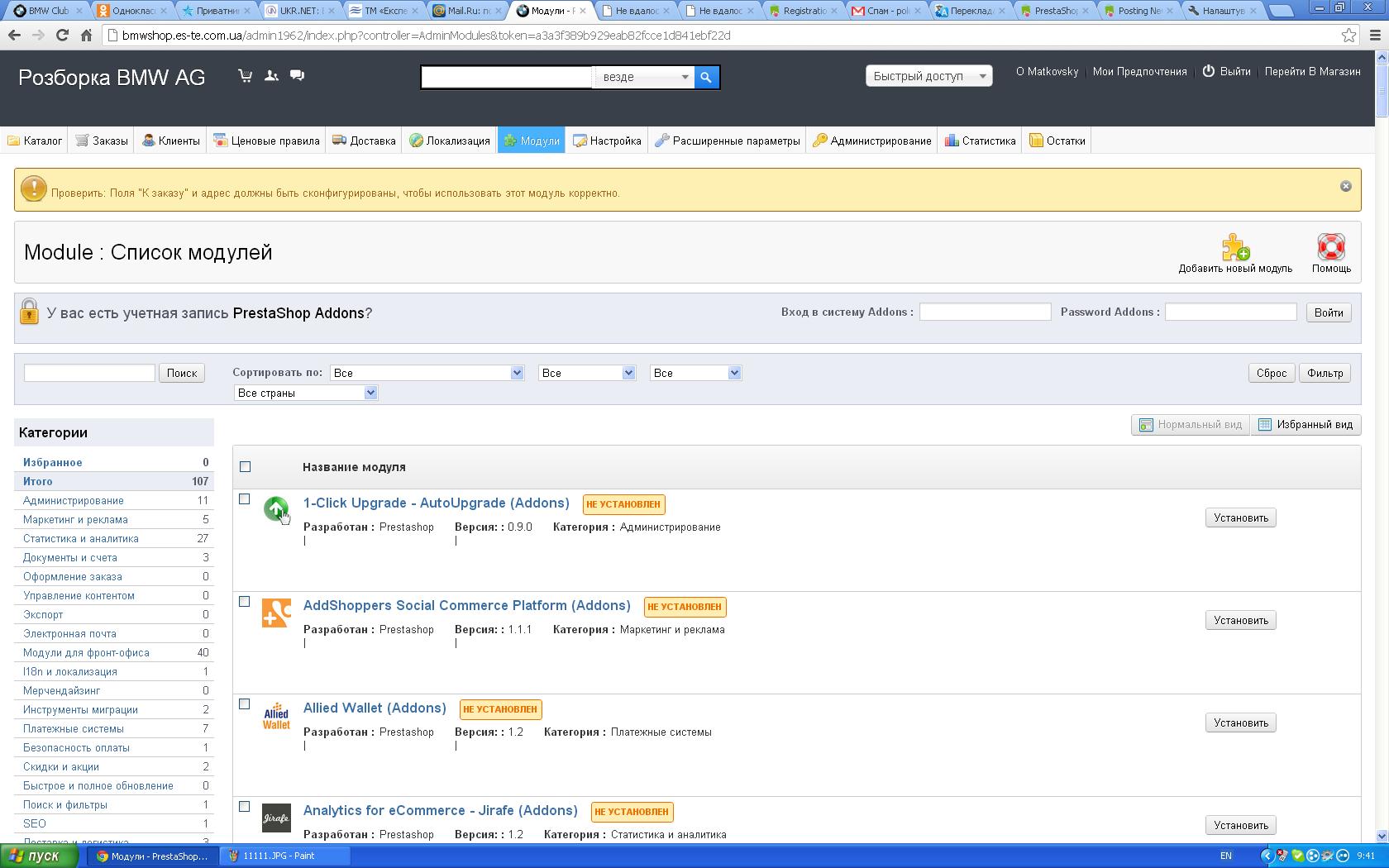Install the Allied Wallet module
Screen dimensions: 1389x868
(x=1240, y=723)
